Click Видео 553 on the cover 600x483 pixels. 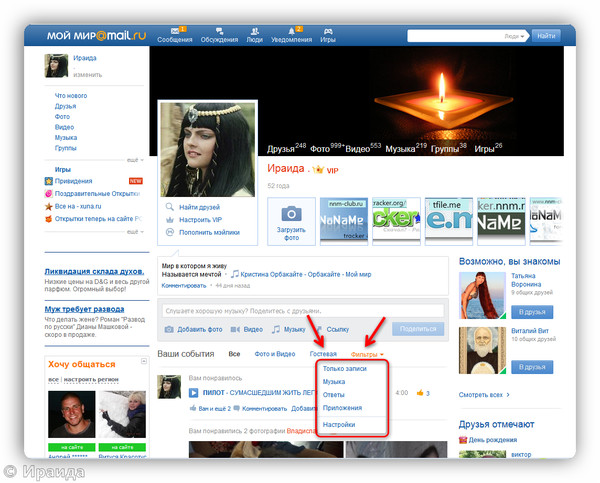363,148
